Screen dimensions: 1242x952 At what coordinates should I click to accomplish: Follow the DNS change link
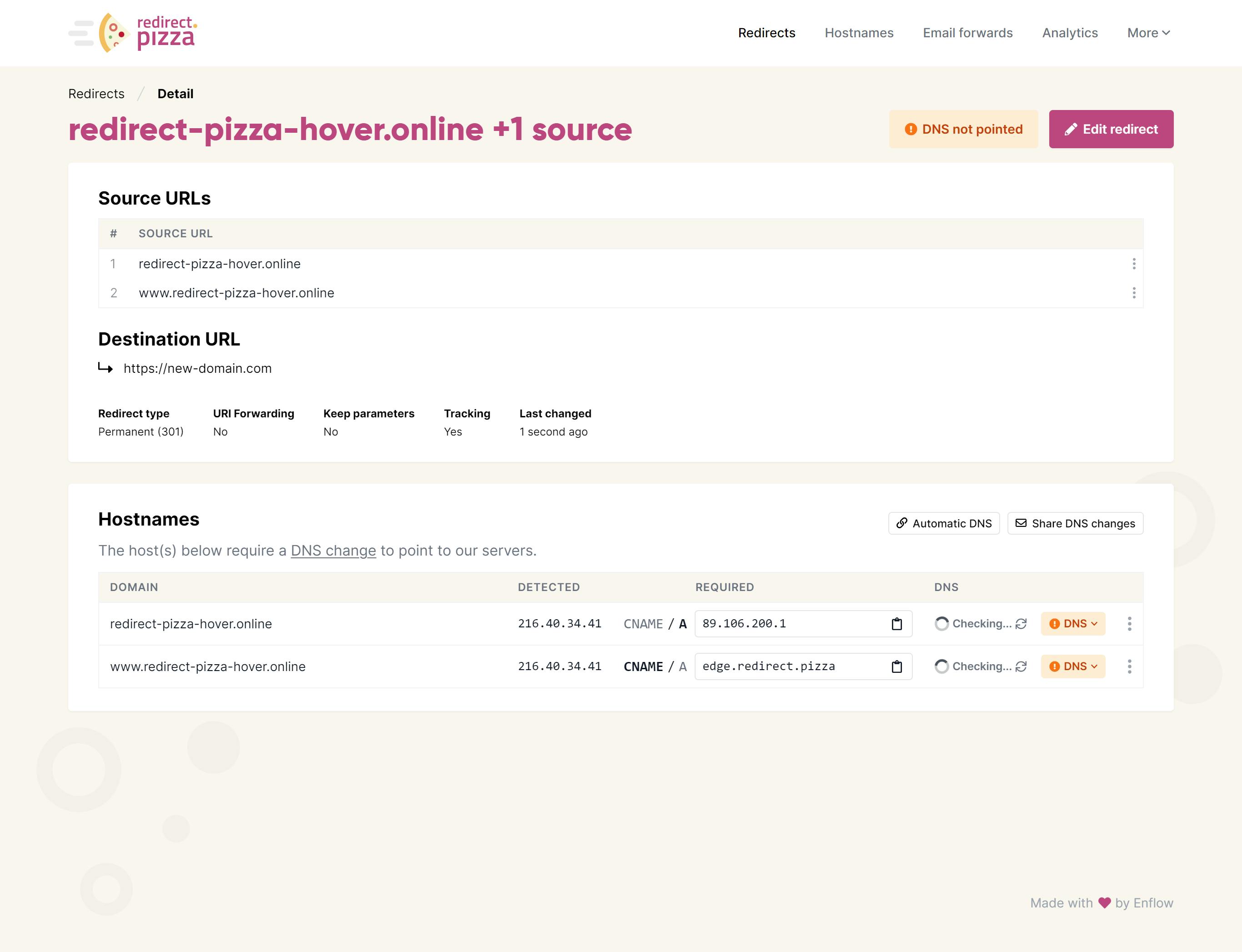(333, 551)
